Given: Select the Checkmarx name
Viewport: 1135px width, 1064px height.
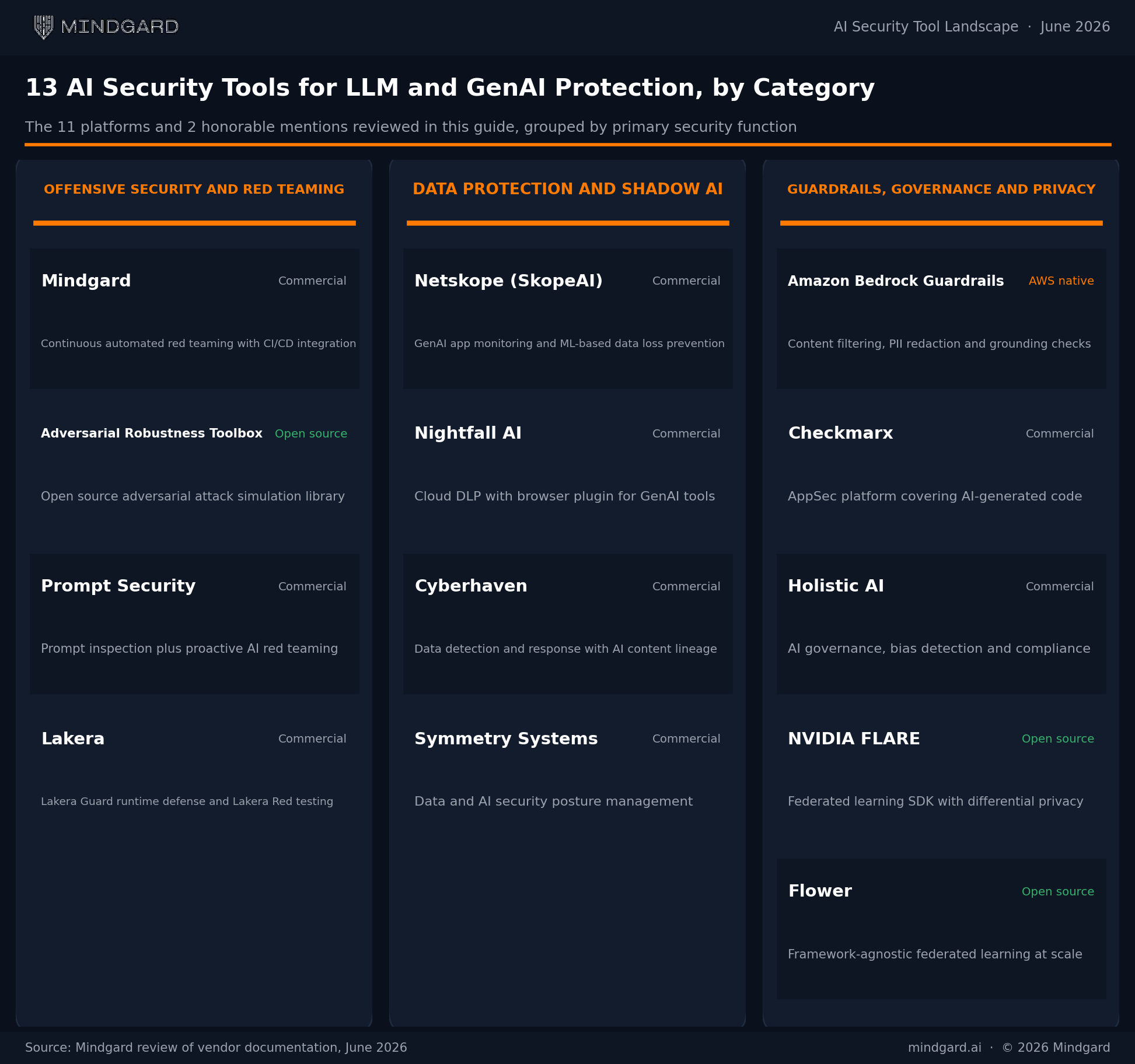Looking at the screenshot, I should coord(840,433).
